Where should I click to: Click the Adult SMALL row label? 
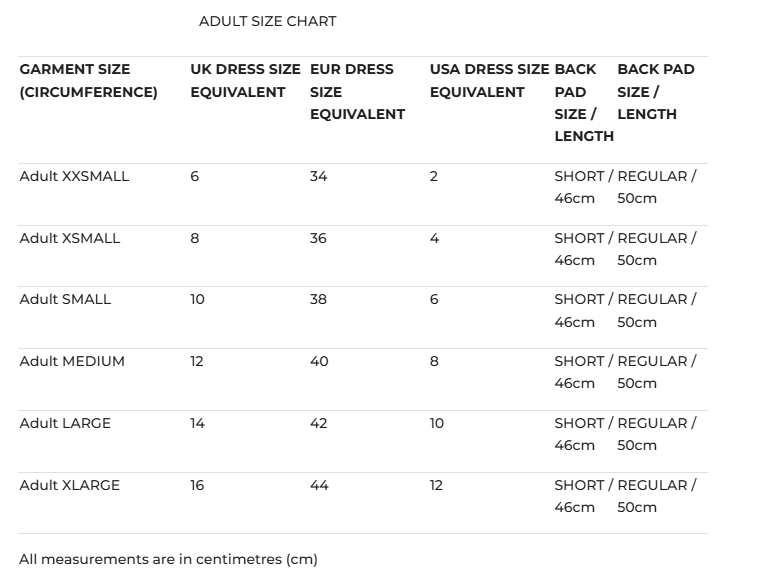point(65,299)
